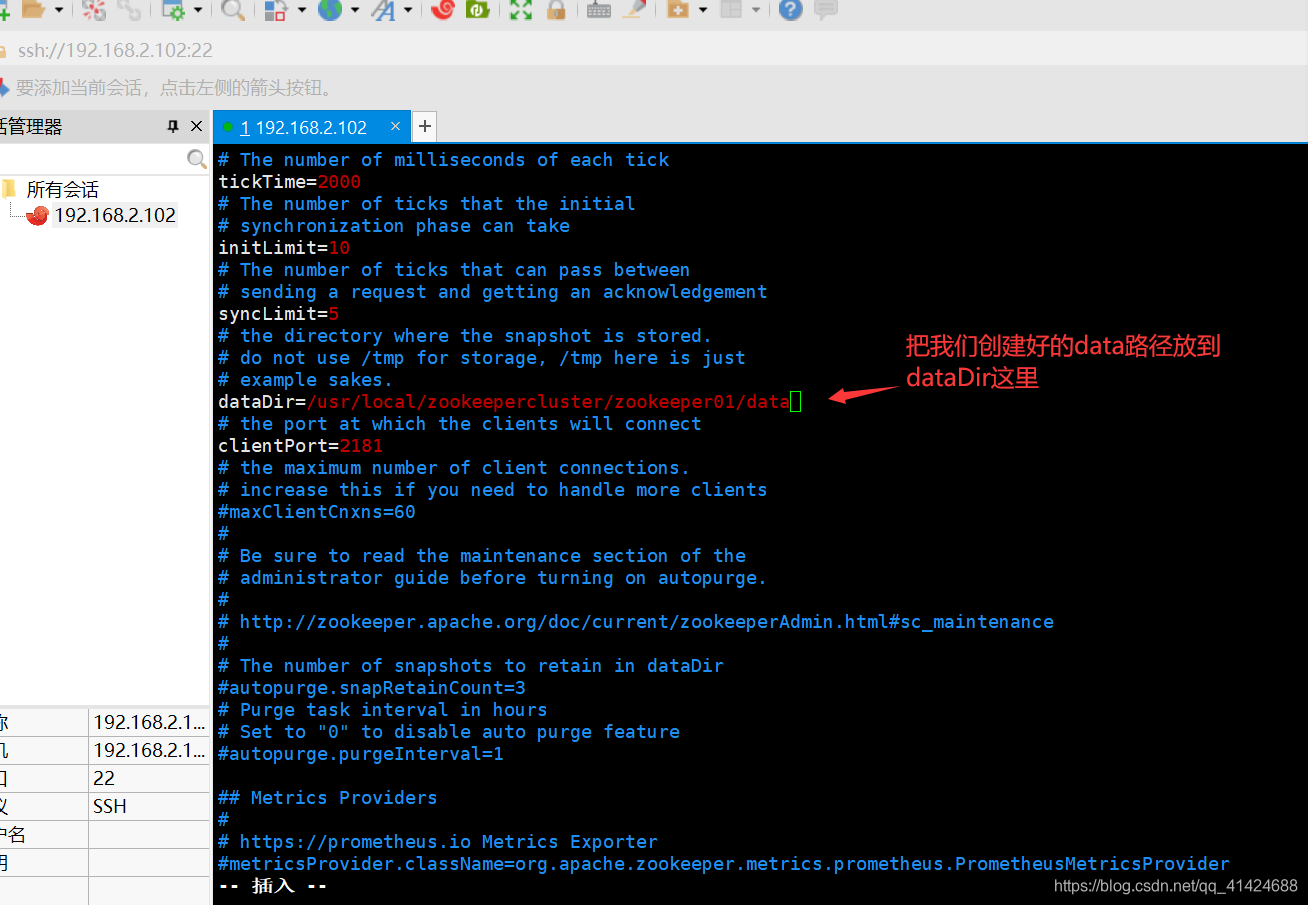Click the #maxClientCnxns=60 line
Viewport: 1308px width, 905px height.
click(317, 512)
